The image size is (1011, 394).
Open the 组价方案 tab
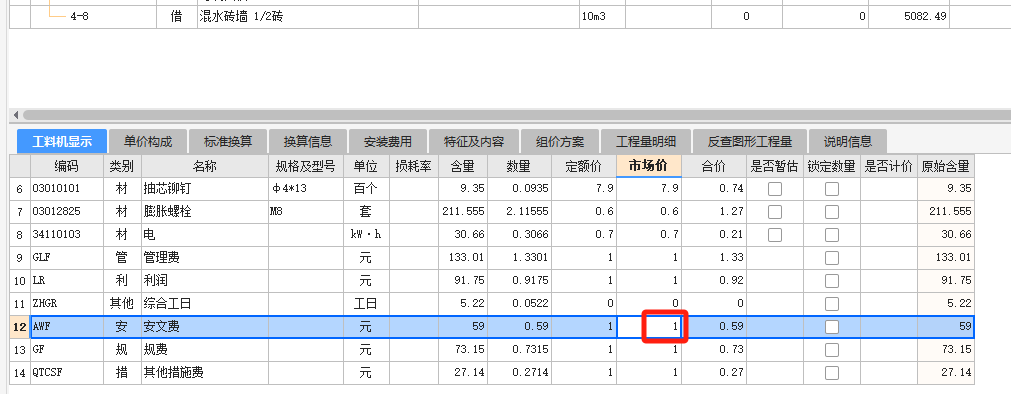(x=560, y=141)
